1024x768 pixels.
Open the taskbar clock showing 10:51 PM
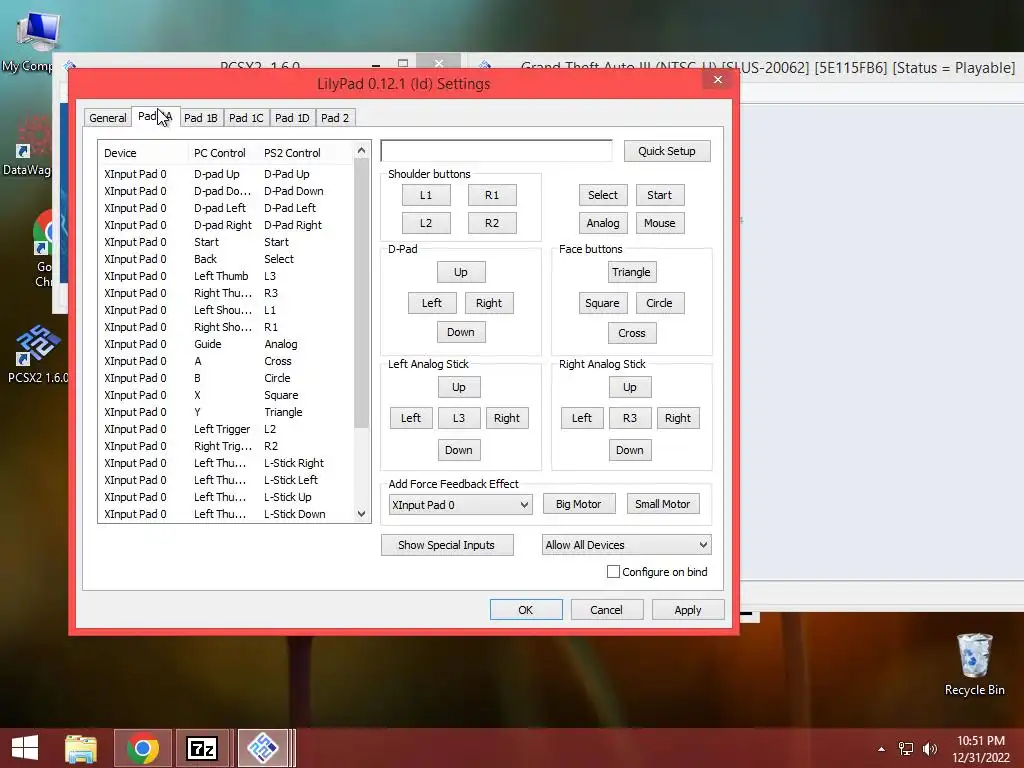tap(981, 749)
